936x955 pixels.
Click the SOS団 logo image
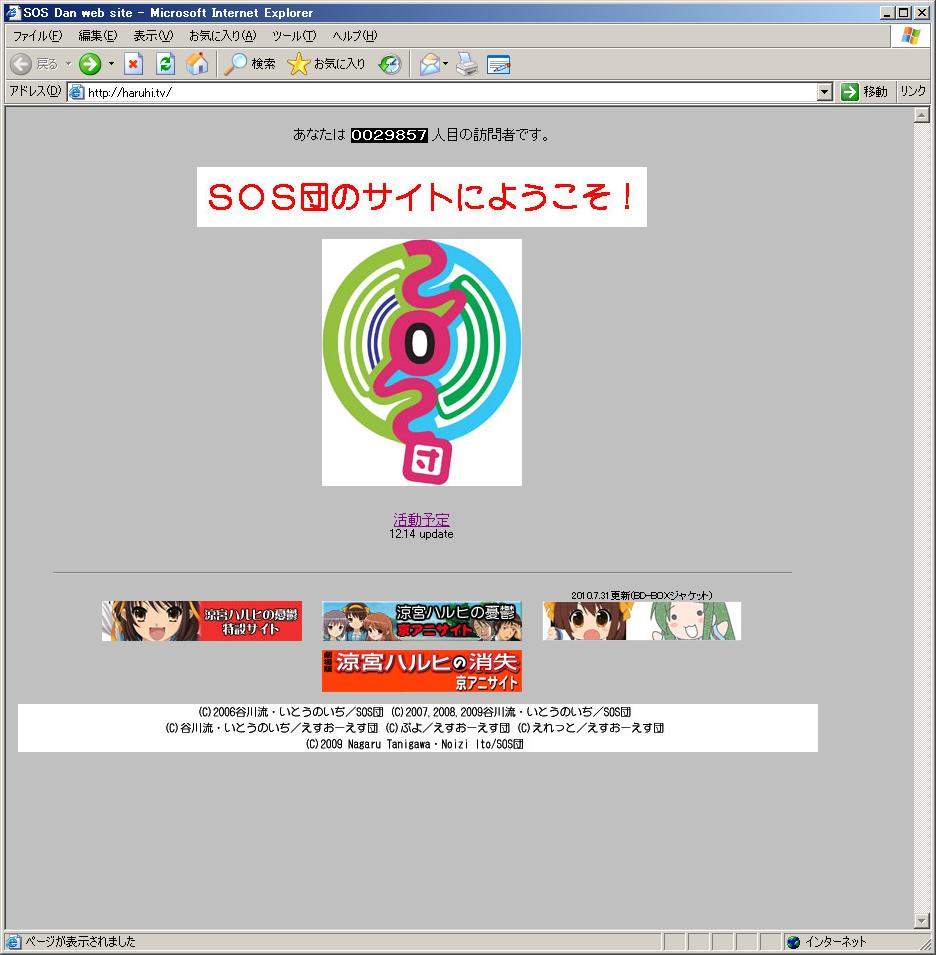[x=422, y=362]
